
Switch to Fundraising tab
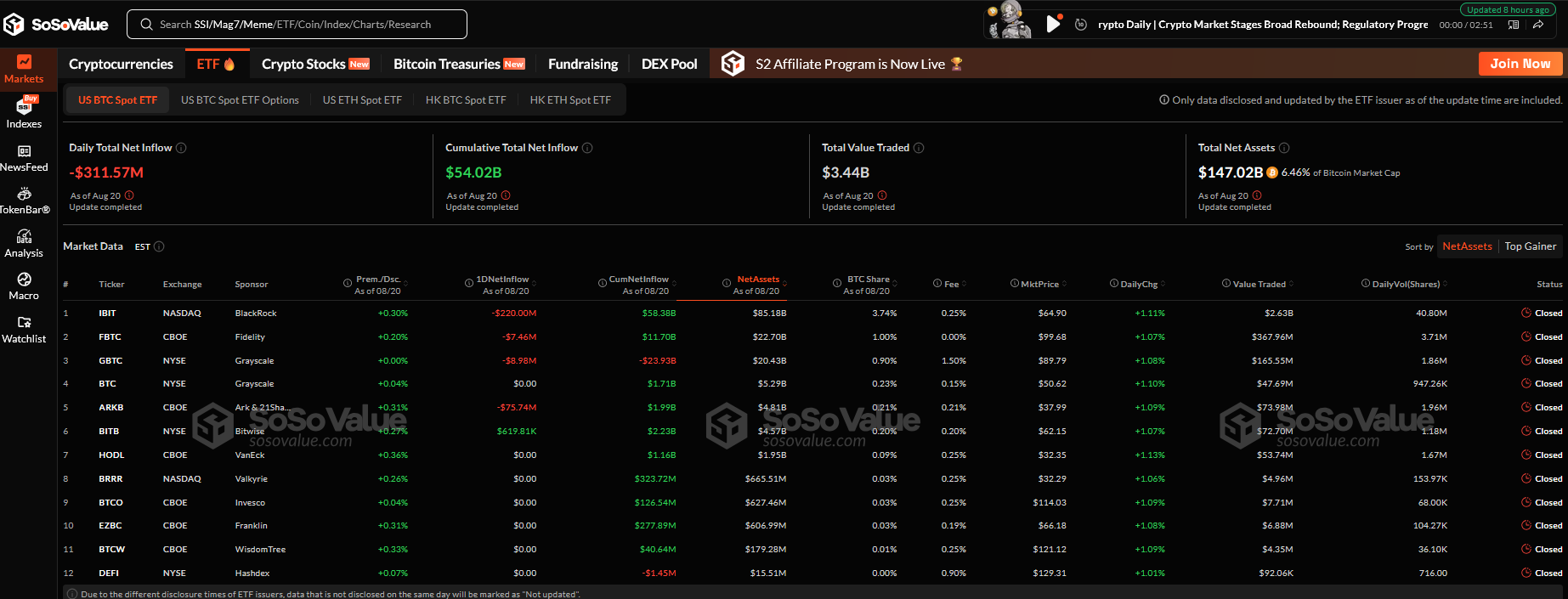point(583,64)
